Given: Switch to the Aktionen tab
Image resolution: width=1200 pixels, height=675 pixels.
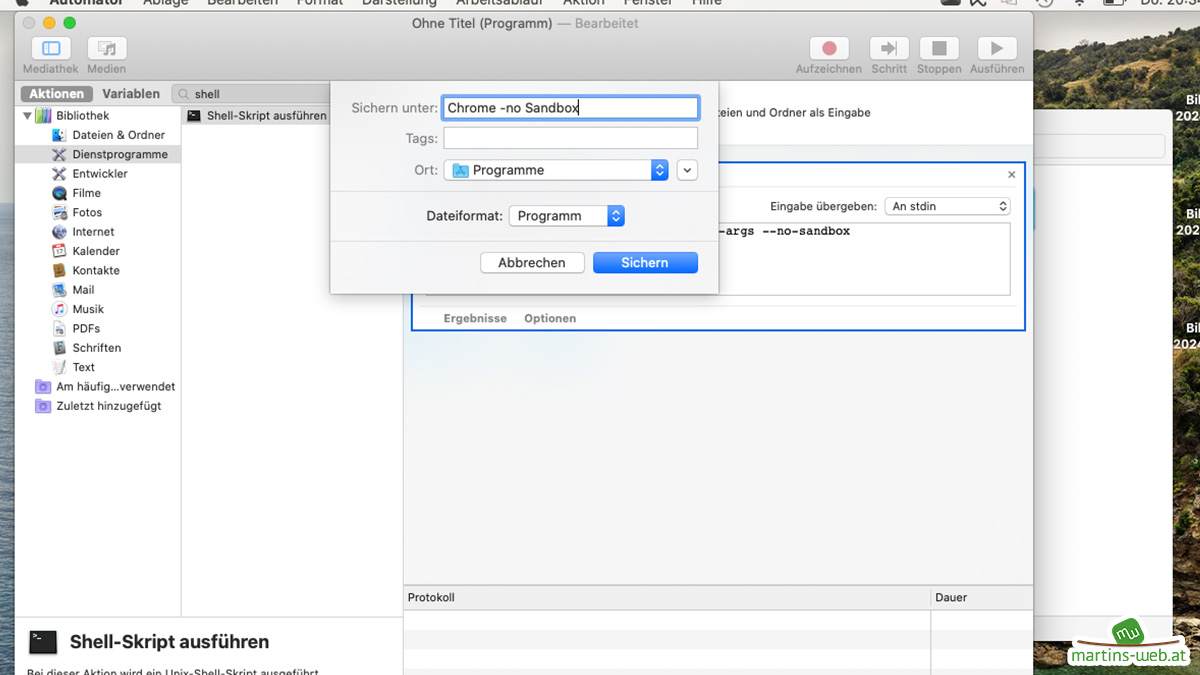Looking at the screenshot, I should 56,94.
